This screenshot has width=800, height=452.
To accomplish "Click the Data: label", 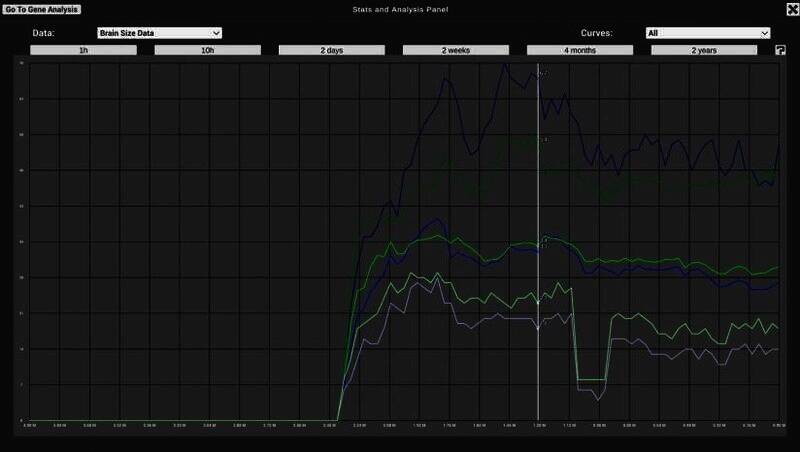I will 43,33.
